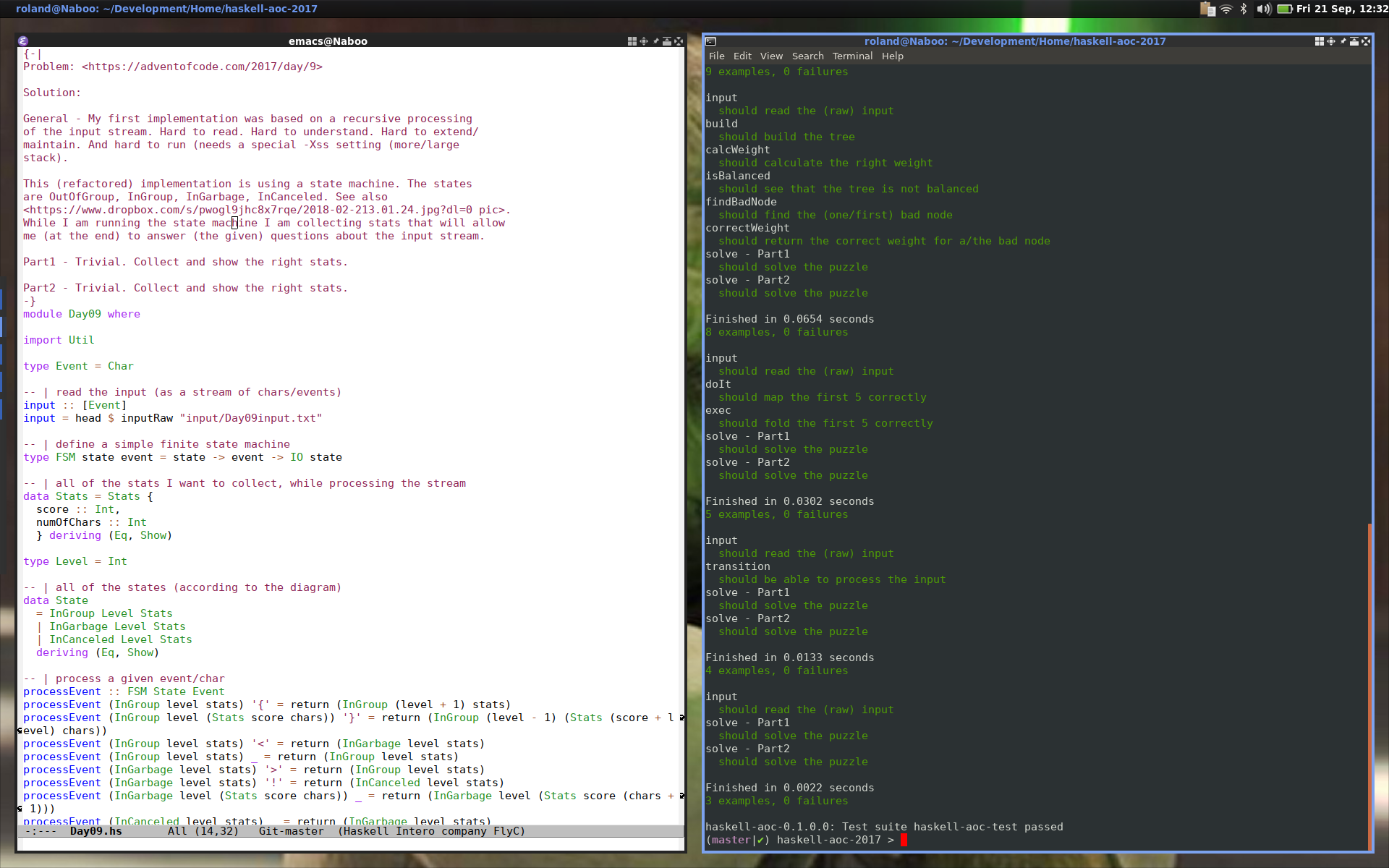The image size is (1389, 868).
Task: Click the window title in the top-left panel
Action: (166, 9)
